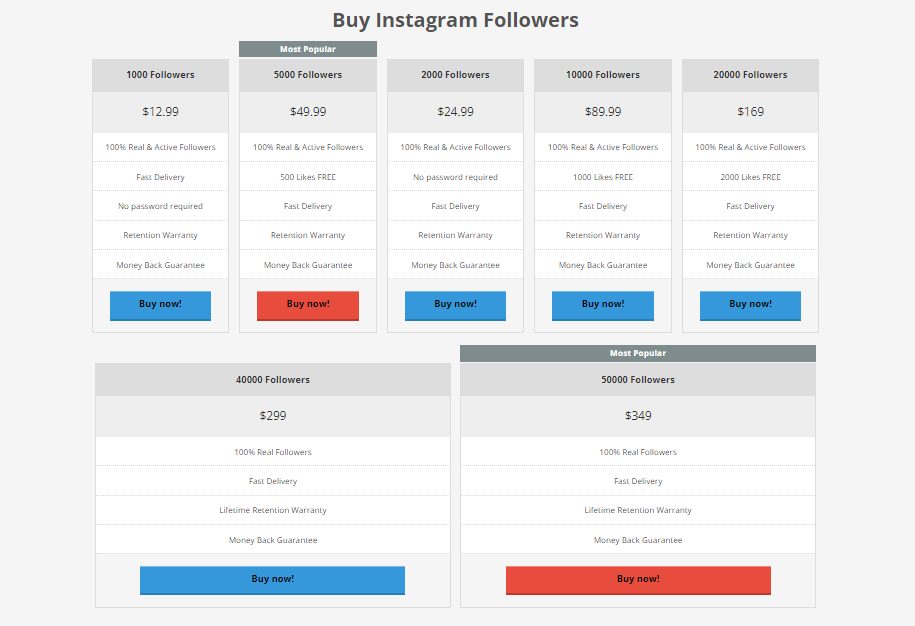Click the 500 Likes FREE feature
Screen dimensions: 915x626
308,177
